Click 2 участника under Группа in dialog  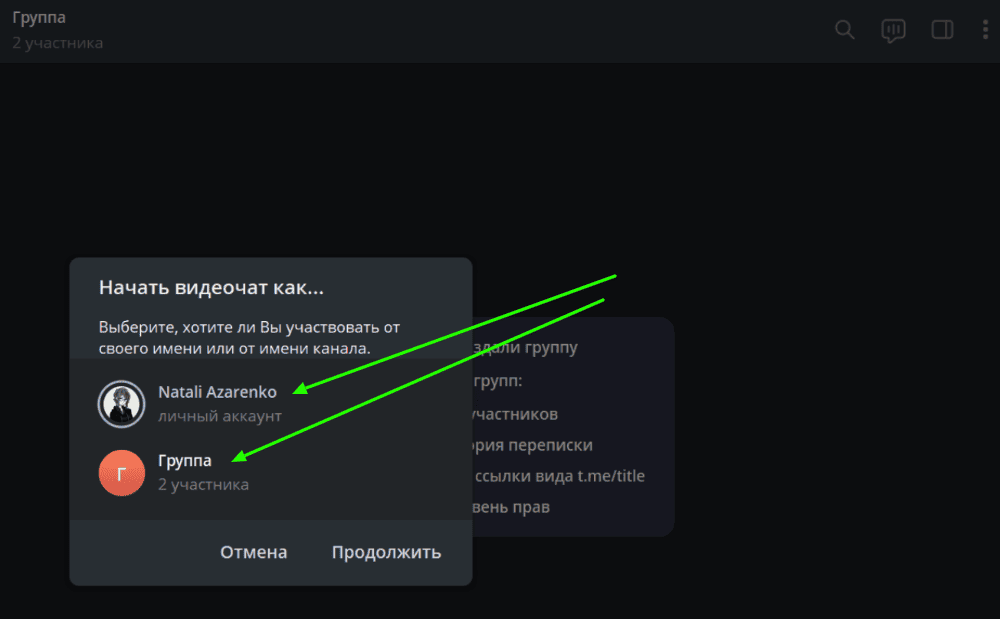click(x=203, y=484)
